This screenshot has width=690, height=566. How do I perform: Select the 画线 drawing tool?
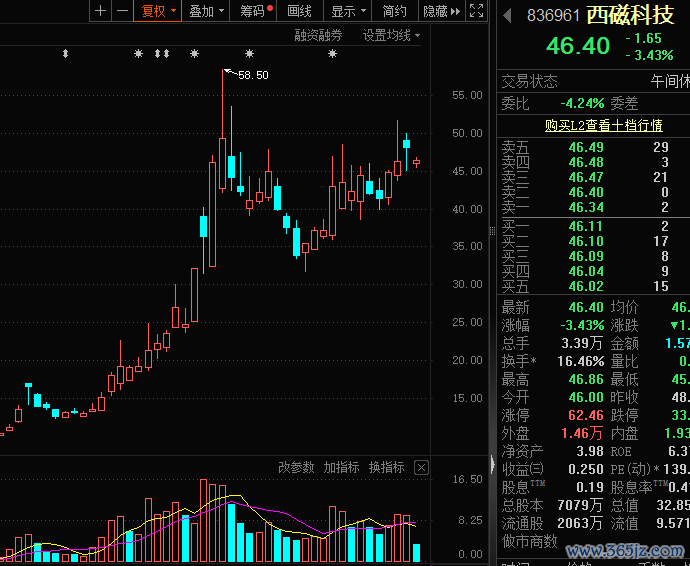(300, 11)
